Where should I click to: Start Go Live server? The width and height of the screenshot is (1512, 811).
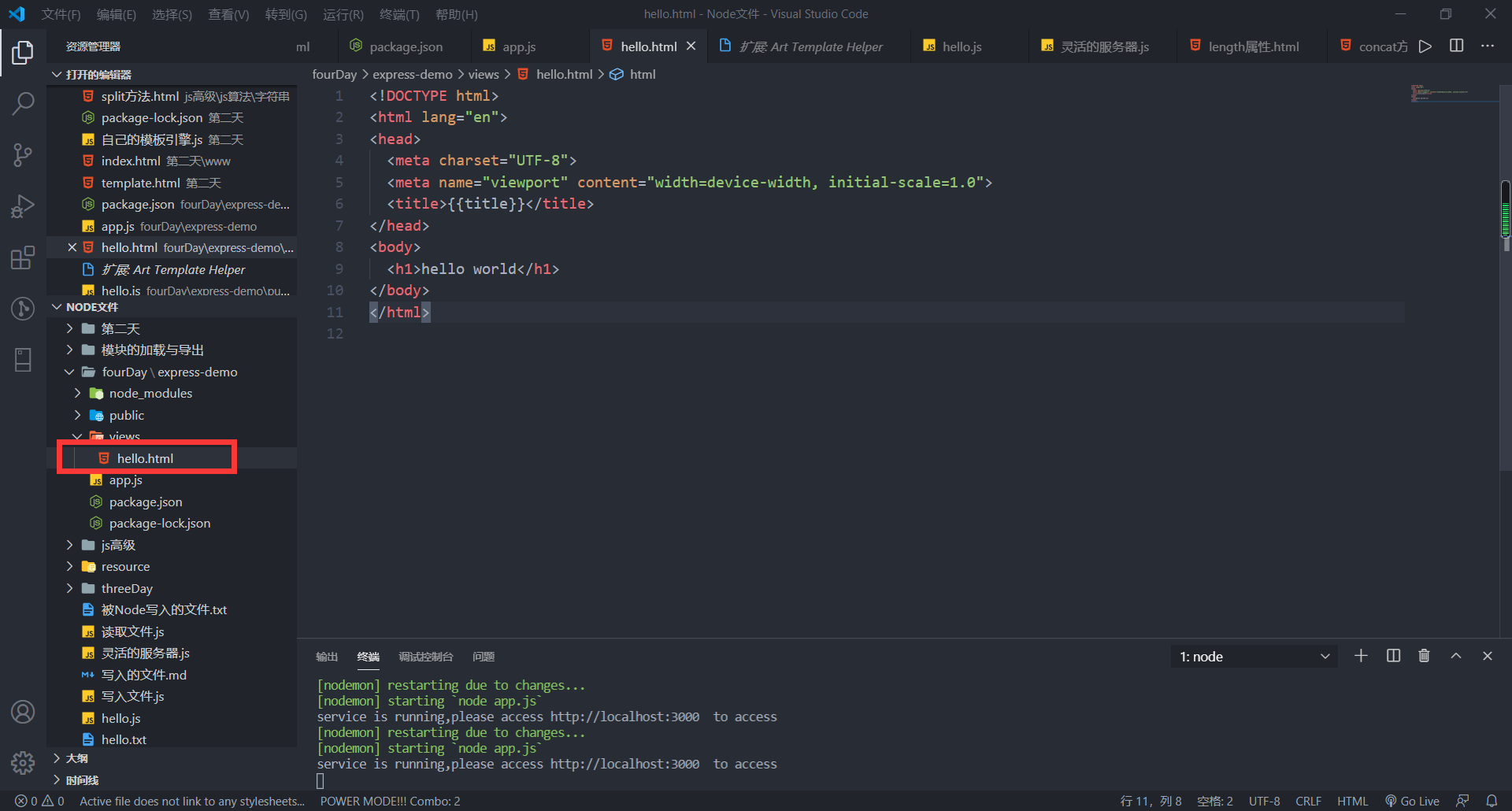[x=1412, y=801]
